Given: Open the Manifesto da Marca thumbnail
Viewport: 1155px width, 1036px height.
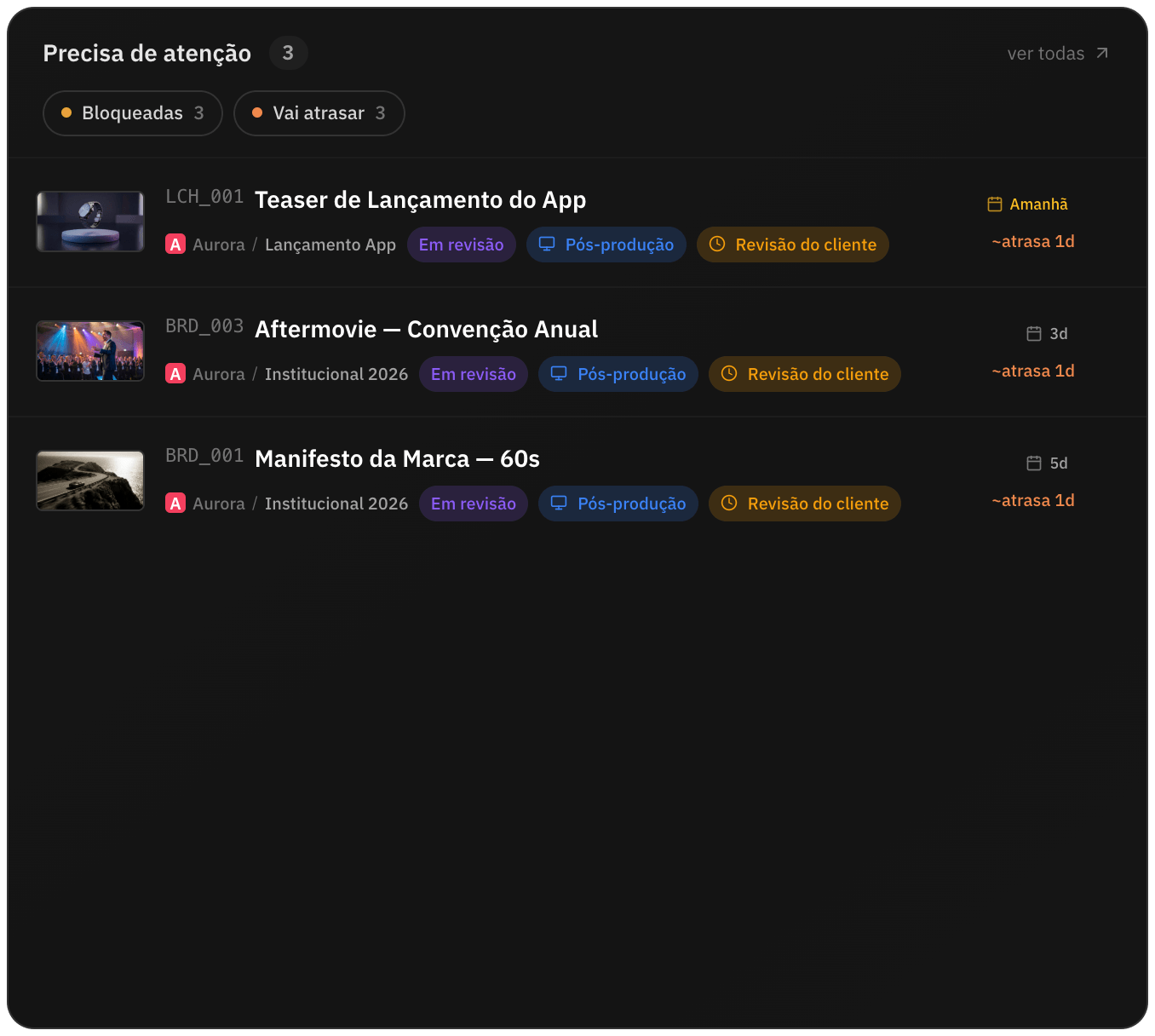Looking at the screenshot, I should (x=90, y=481).
